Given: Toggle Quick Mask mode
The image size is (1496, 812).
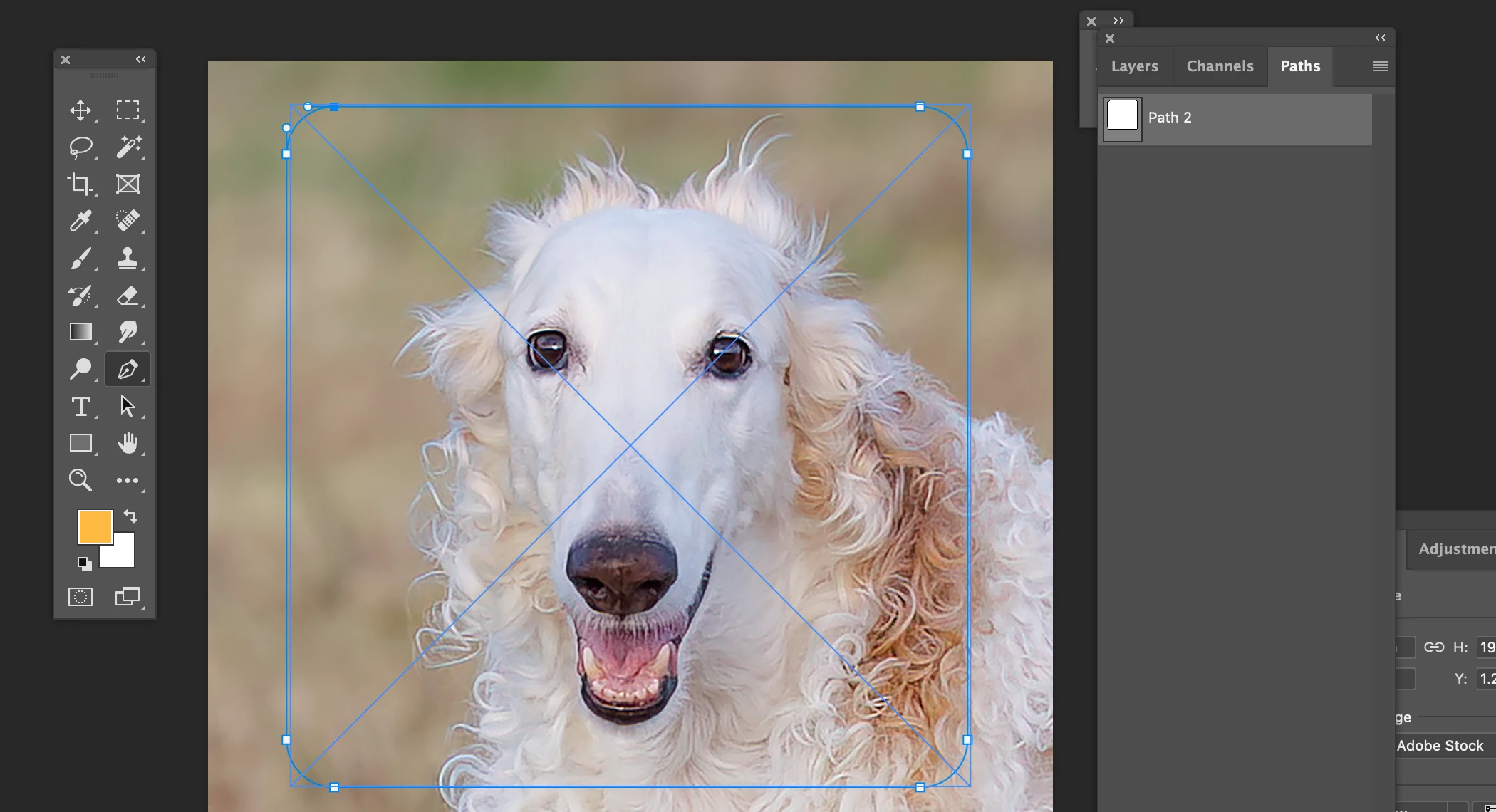Looking at the screenshot, I should [x=80, y=597].
